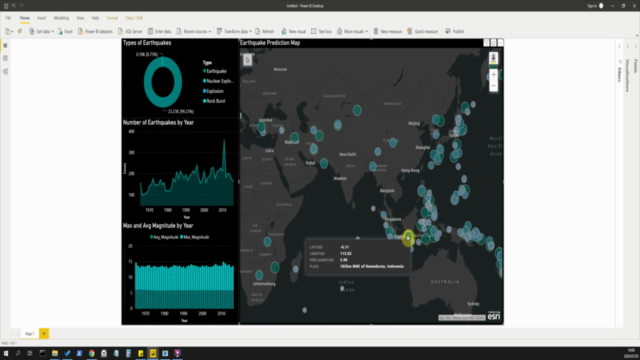Screen dimensions: 640x360
Task: Expand the Fields pane
Action: (636, 47)
